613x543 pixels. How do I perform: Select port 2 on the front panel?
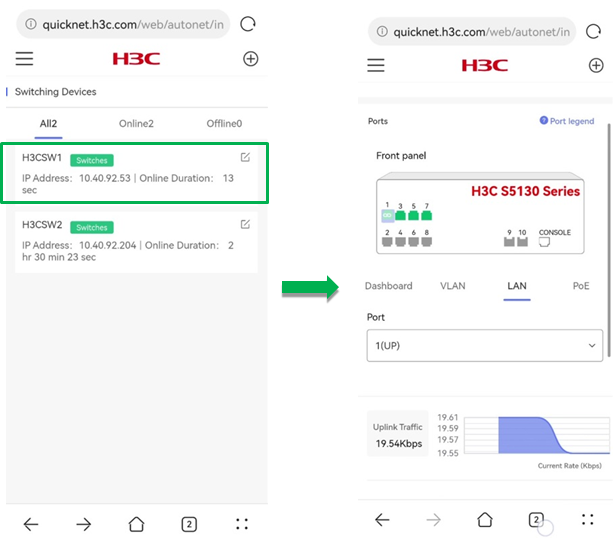(x=387, y=242)
